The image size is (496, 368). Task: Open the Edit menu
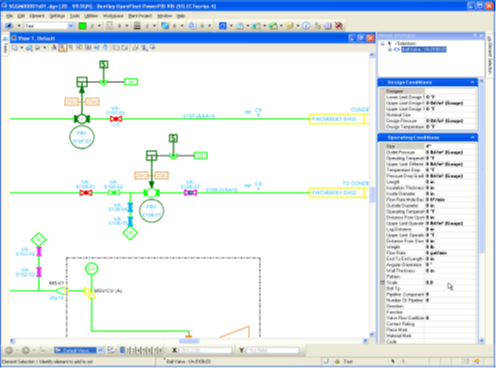coord(21,16)
